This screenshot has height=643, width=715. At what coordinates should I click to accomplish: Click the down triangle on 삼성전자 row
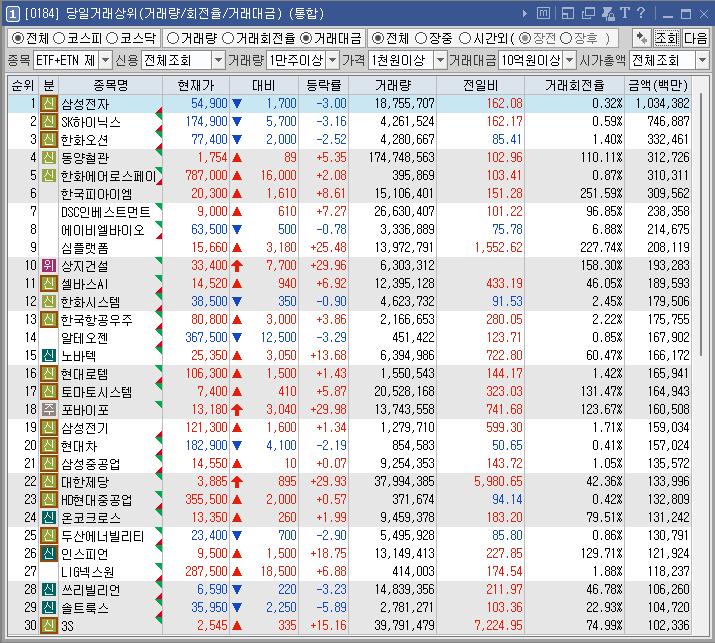click(237, 104)
